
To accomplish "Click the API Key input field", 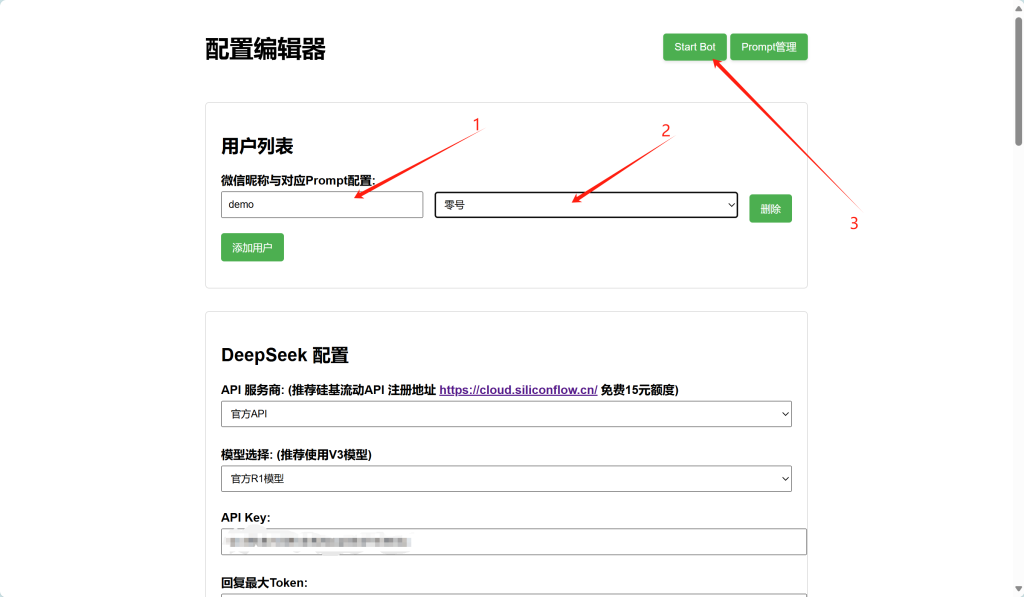I will [x=513, y=541].
